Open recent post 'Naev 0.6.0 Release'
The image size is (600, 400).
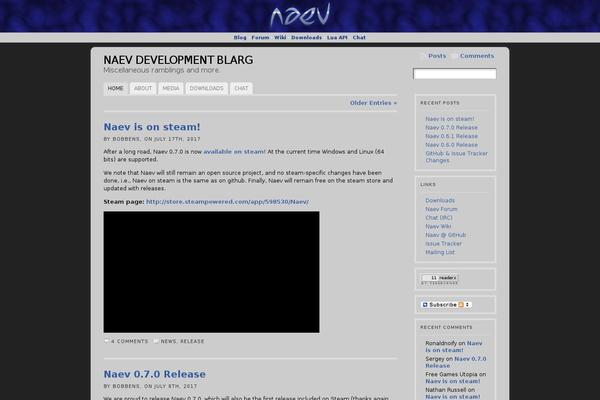pos(452,145)
